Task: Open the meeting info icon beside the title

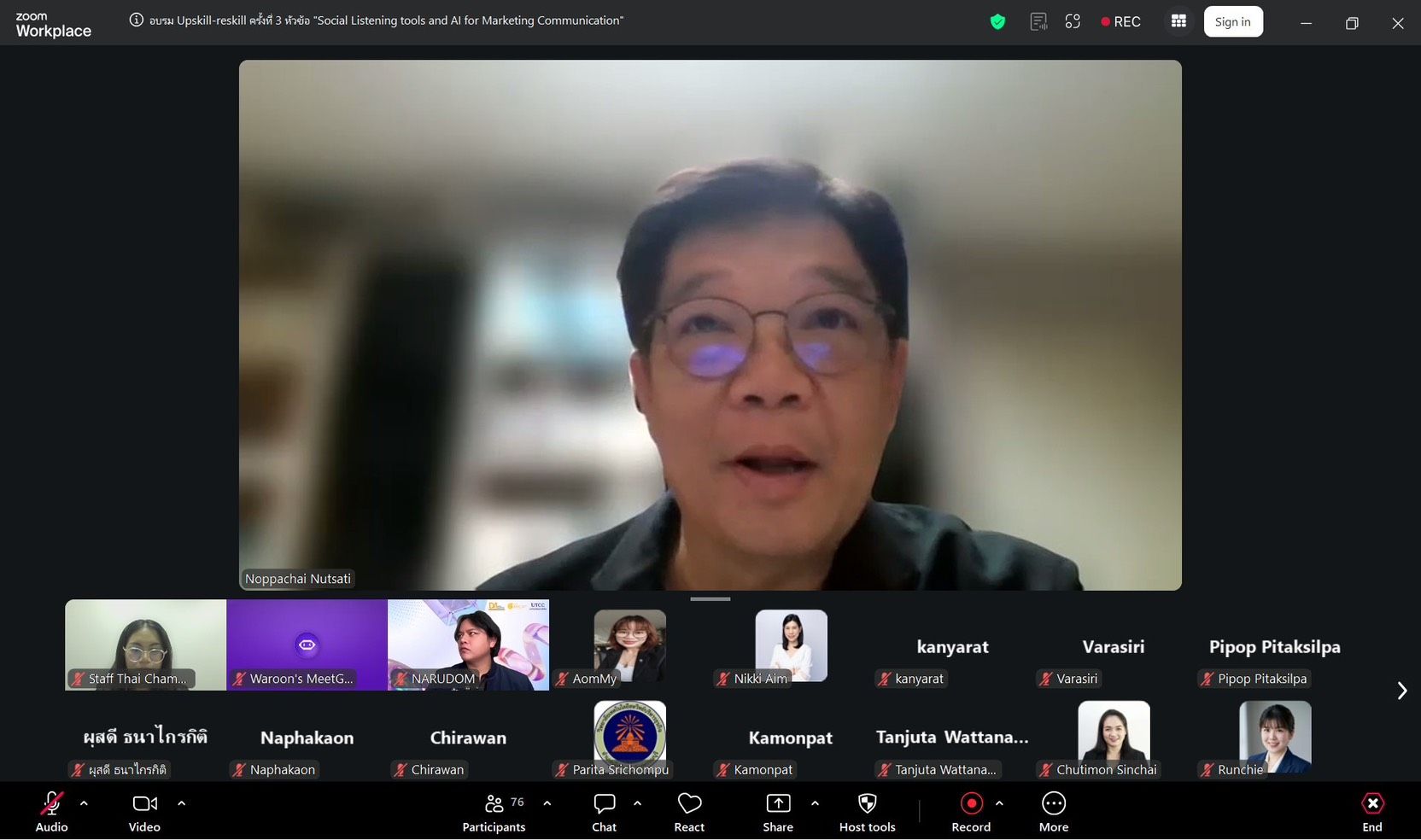Action: (136, 20)
